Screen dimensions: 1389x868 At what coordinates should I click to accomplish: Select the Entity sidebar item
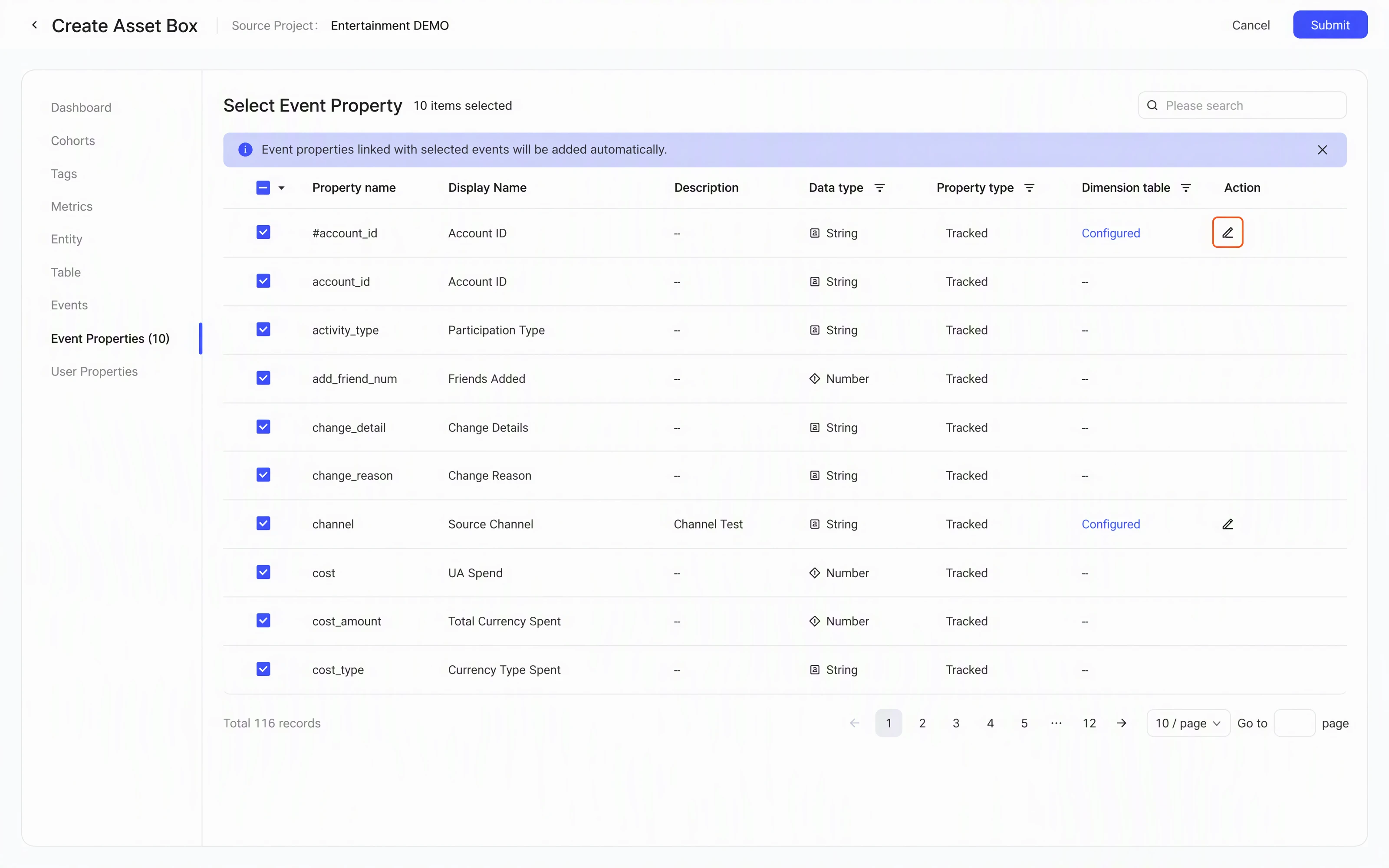tap(66, 239)
